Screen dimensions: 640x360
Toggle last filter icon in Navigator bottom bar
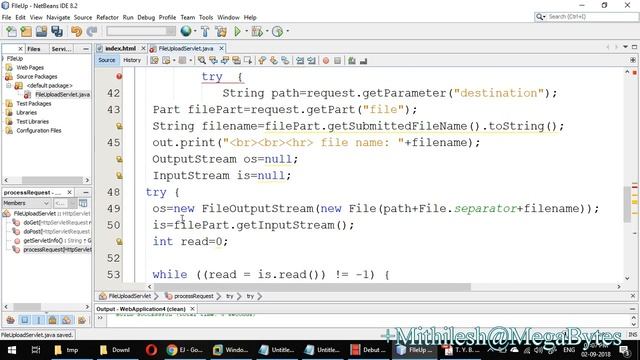tap(81, 320)
